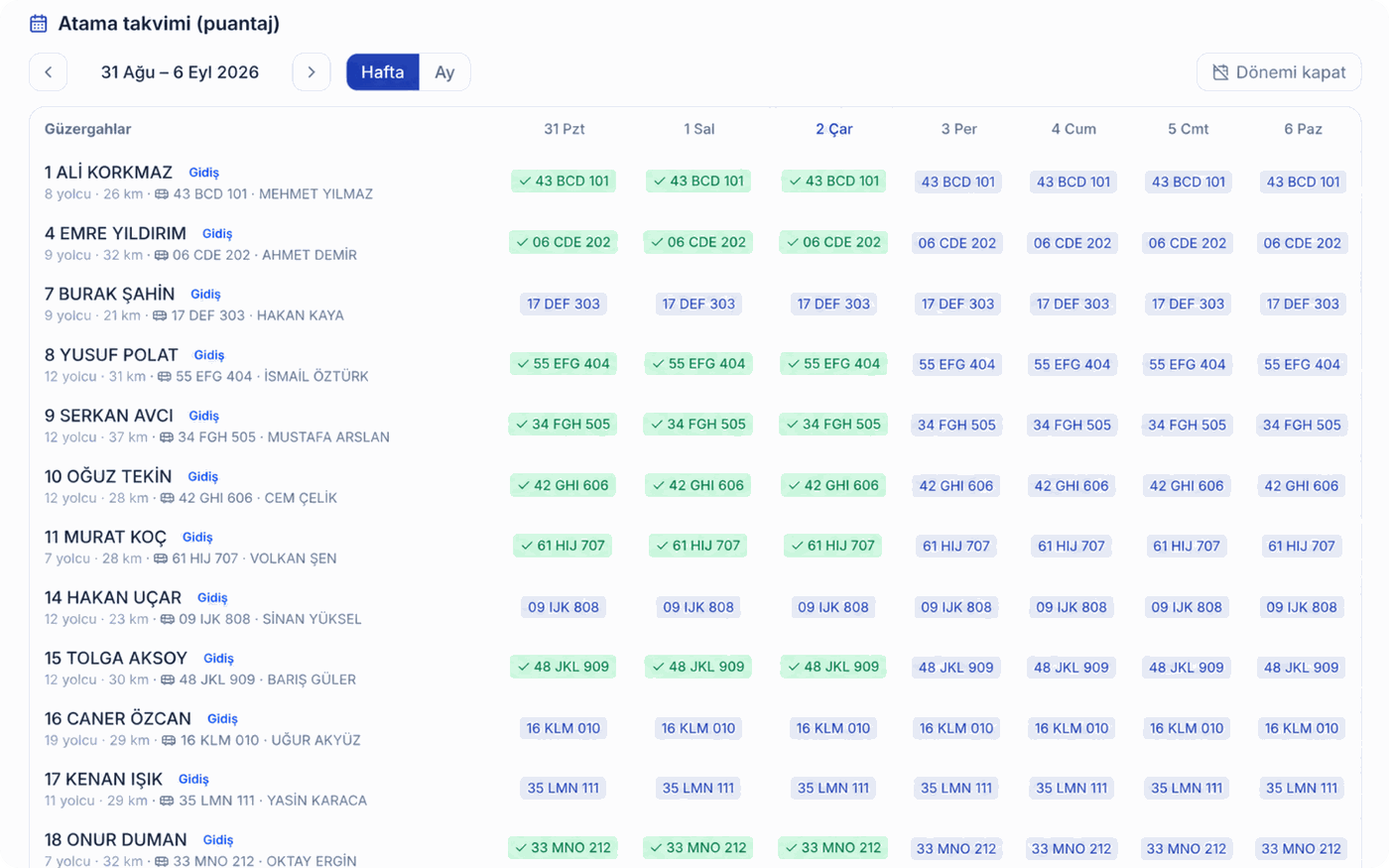
Task: Open 09 IJK 808 assignment on 31 Pzt
Action: click(x=564, y=607)
